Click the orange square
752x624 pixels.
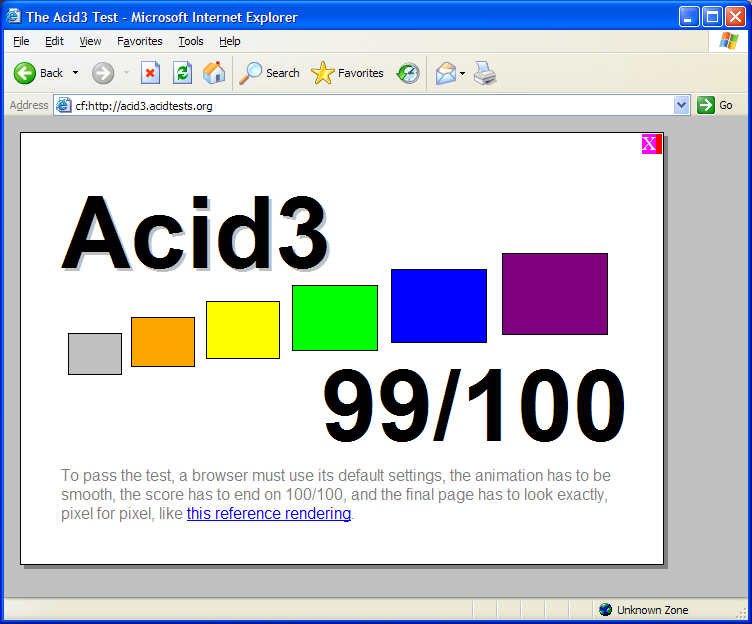coord(163,342)
